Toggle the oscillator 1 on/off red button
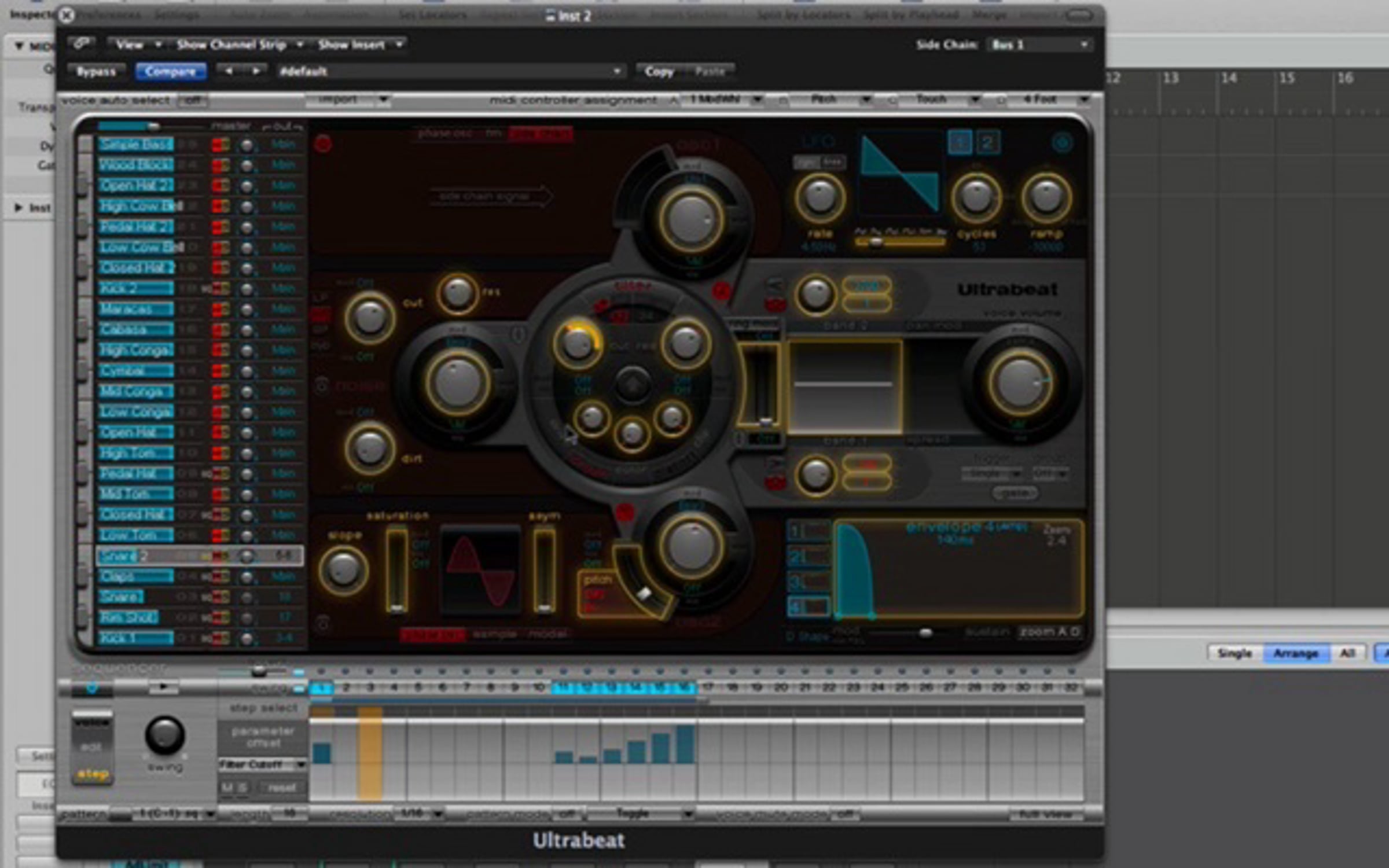1389x868 pixels. 323,144
